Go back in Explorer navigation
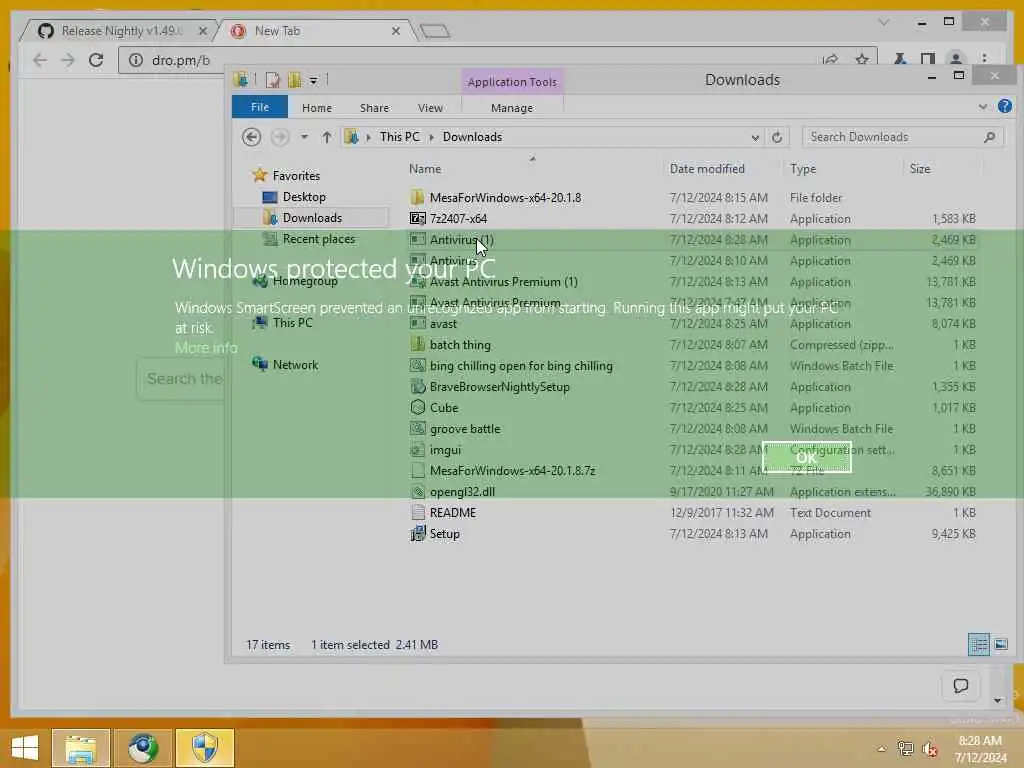The height and width of the screenshot is (768, 1024). tap(251, 137)
